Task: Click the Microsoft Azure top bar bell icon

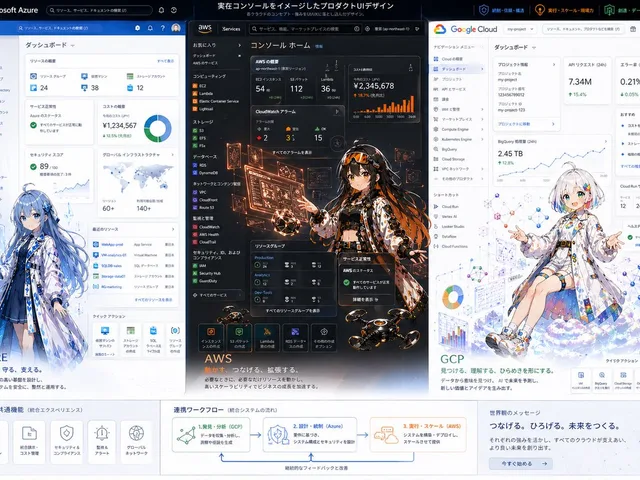Action: click(x=161, y=10)
